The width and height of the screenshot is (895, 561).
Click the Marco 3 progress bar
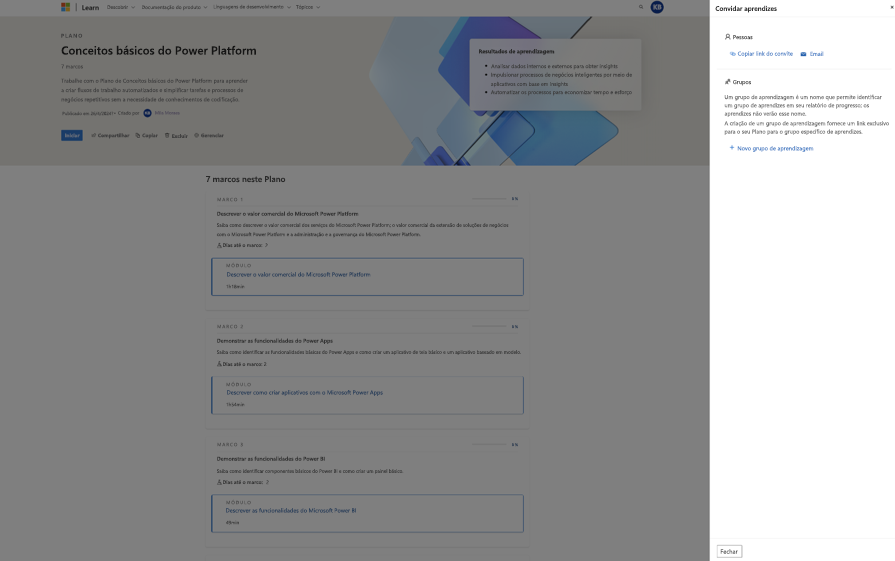pyautogui.click(x=489, y=445)
